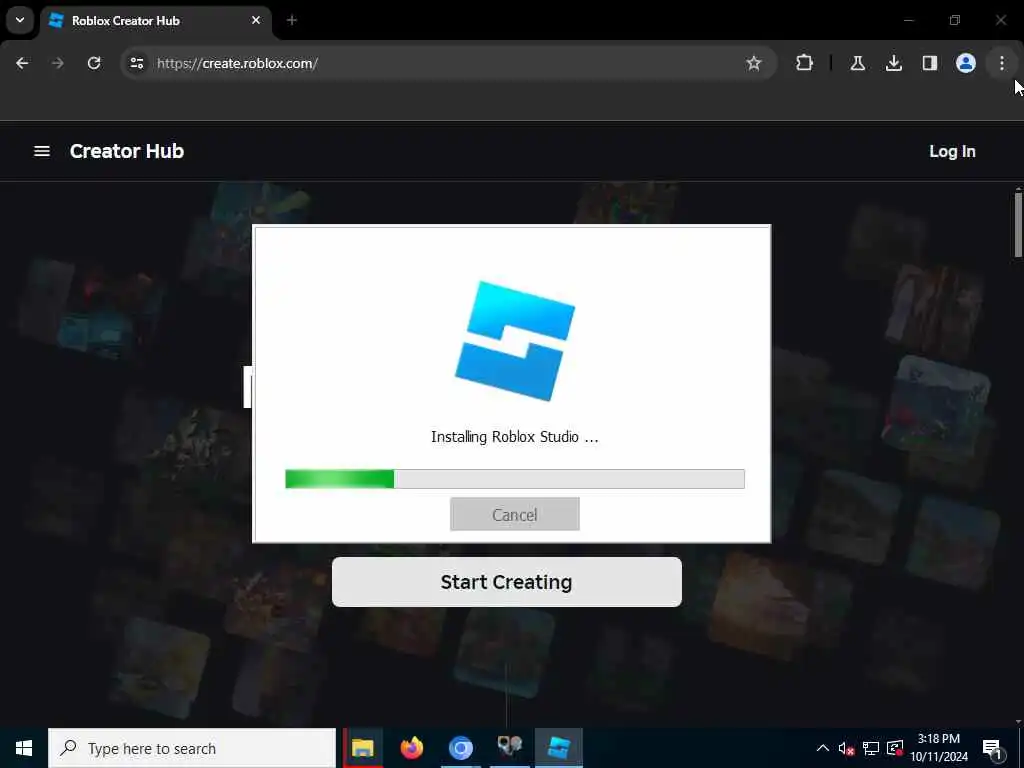Click the Installing Roblox Studio text

coord(515,437)
